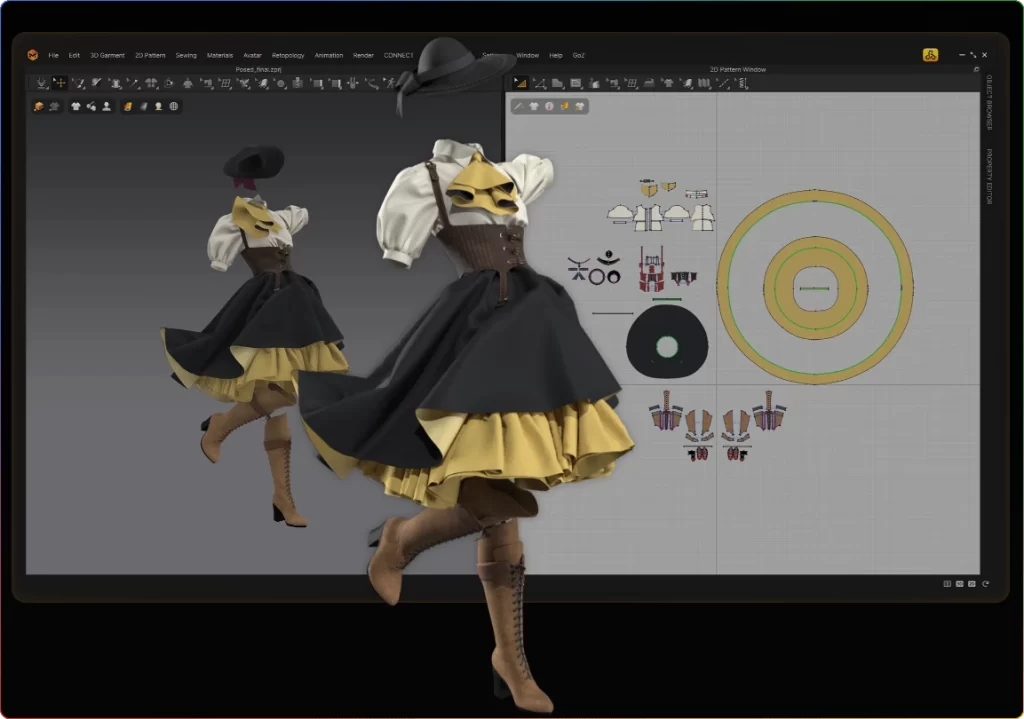Open the Sewing menu

(x=186, y=55)
